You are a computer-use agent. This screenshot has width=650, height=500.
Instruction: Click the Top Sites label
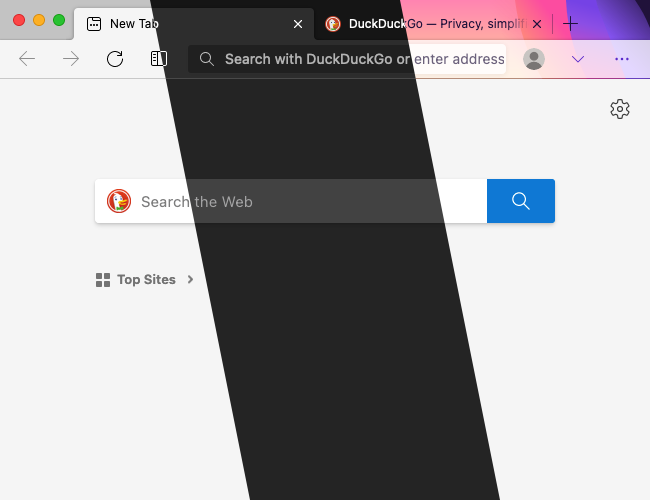point(146,279)
